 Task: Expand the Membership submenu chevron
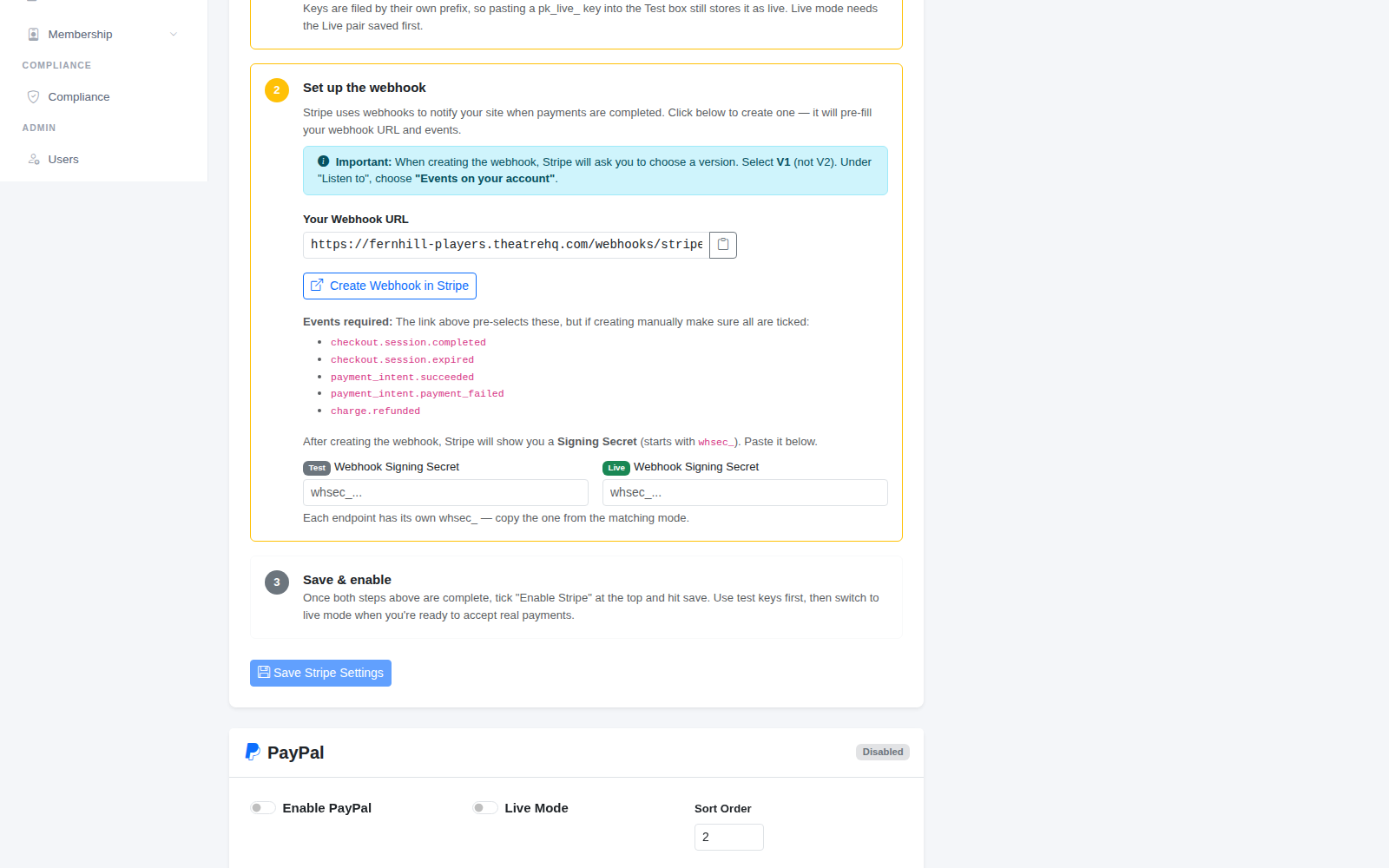[174, 35]
